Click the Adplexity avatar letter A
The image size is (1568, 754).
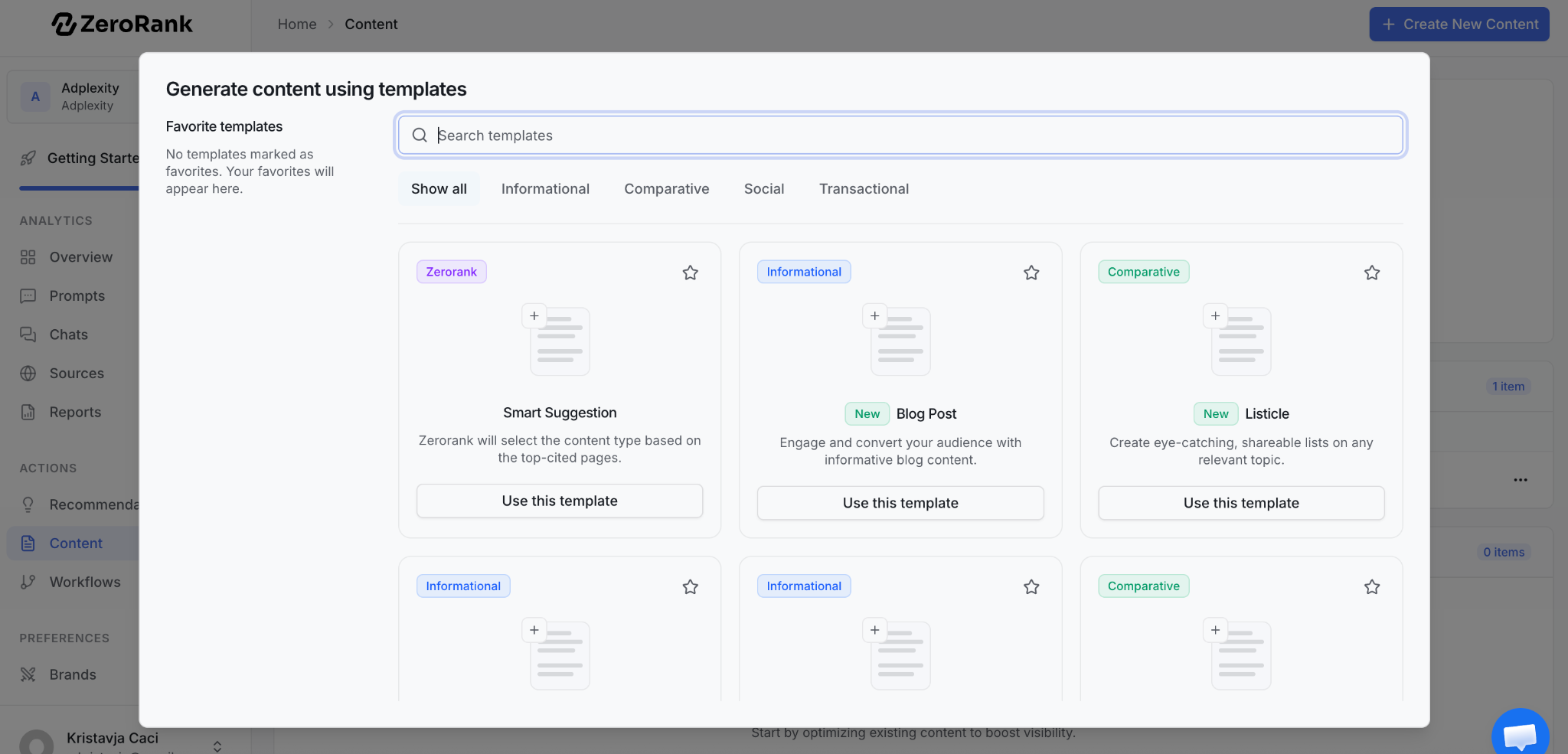pos(35,97)
